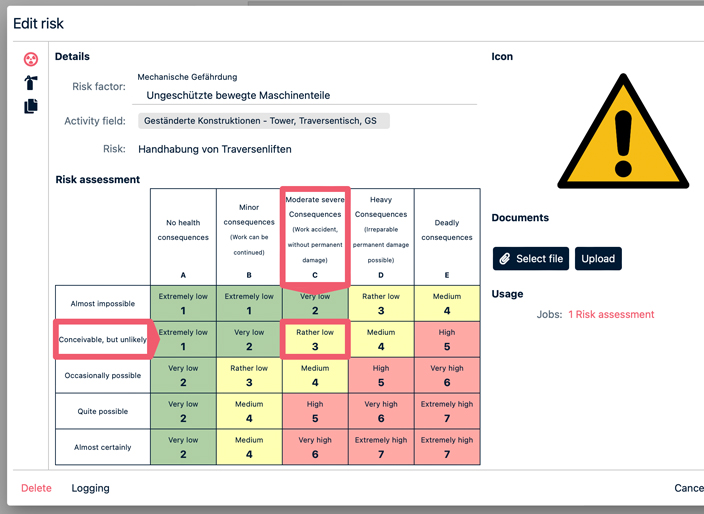Open the 1 Risk assessment jobs link
The height and width of the screenshot is (514, 704).
(611, 314)
